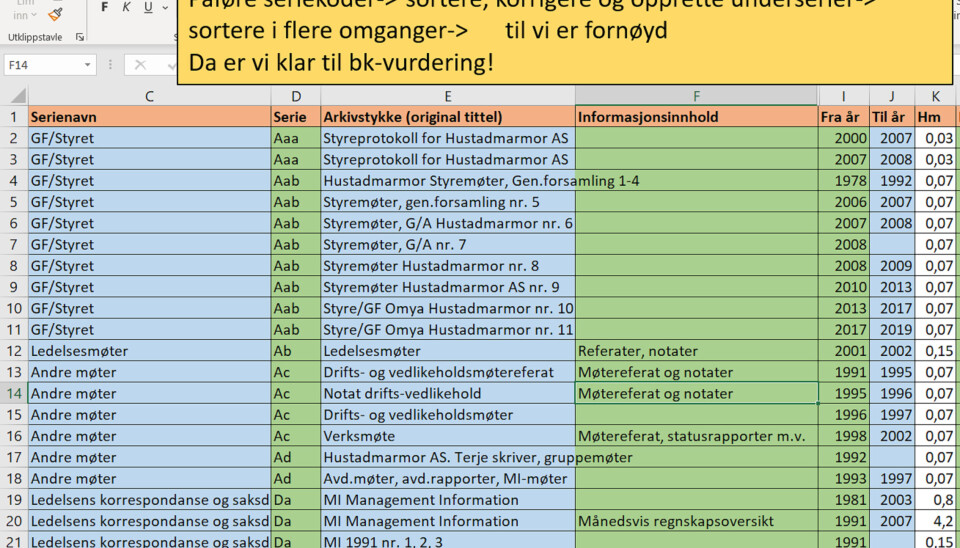Select column C header
Image resolution: width=960 pixels, height=548 pixels.
pos(149,96)
